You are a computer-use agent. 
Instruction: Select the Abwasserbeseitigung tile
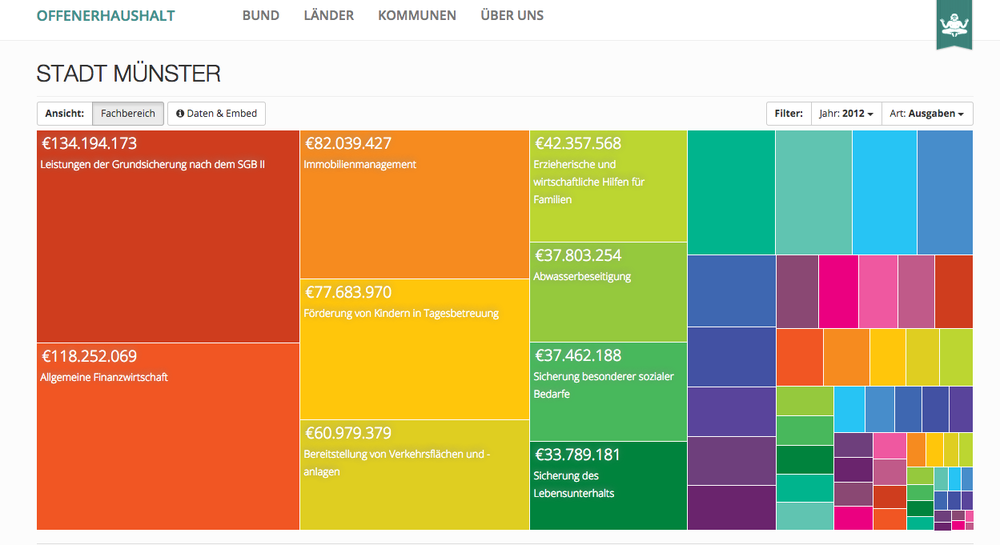pyautogui.click(x=608, y=292)
